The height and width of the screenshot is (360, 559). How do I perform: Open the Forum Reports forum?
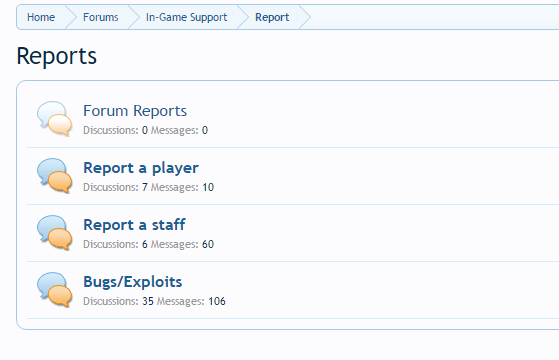(135, 111)
